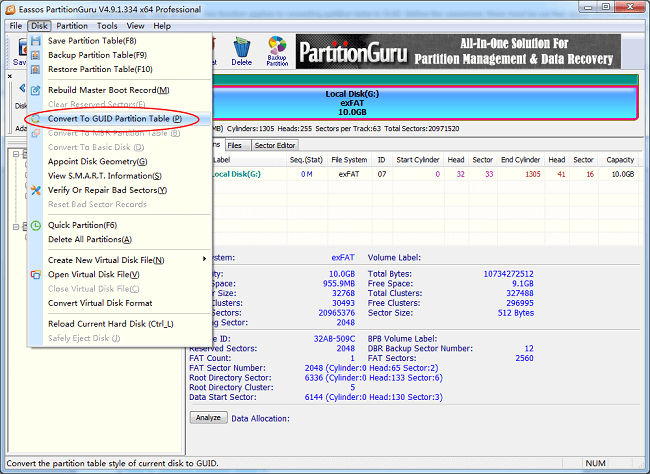Image resolution: width=650 pixels, height=474 pixels.
Task: Click the Delete toolbar trash icon
Action: coord(242,51)
